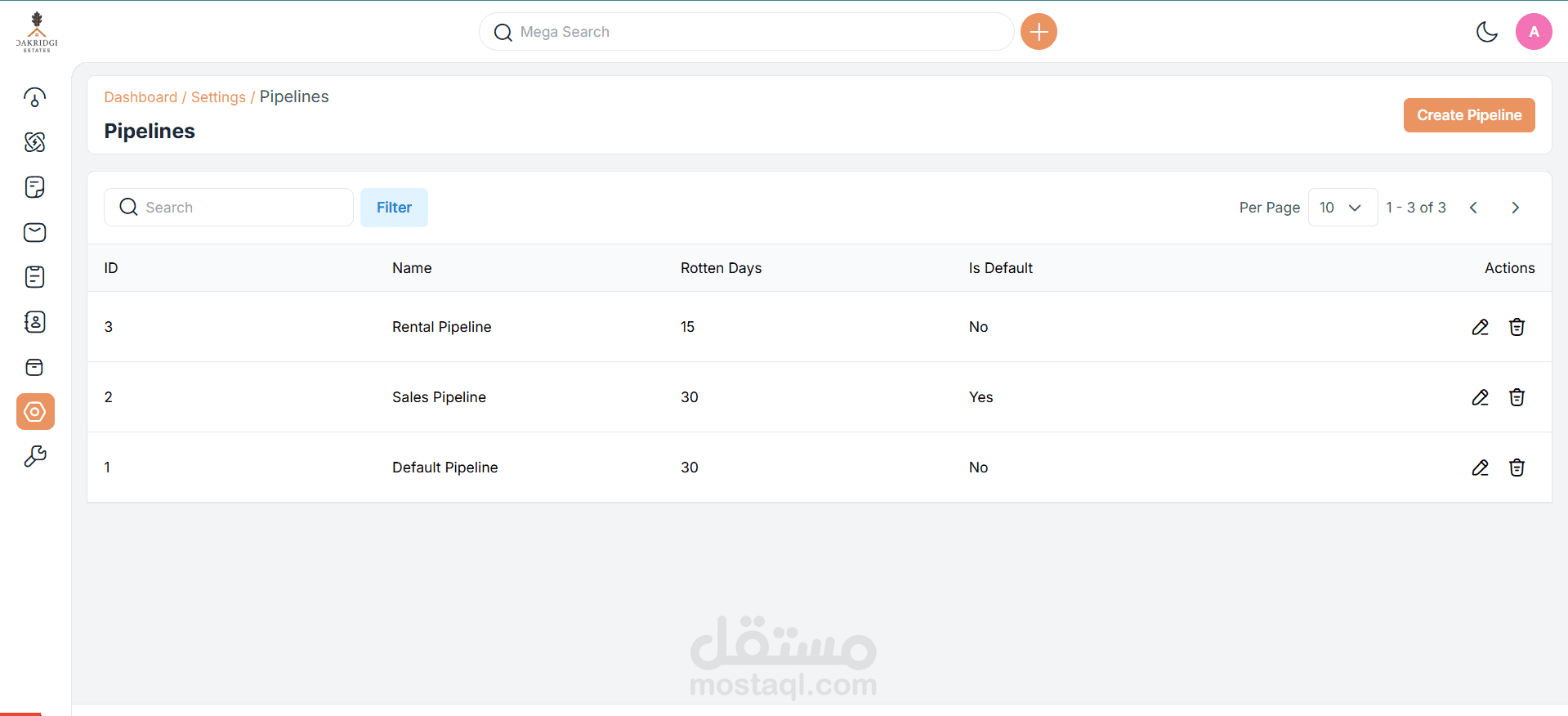1568x716 pixels.
Task: Click the wrench configuration sidebar icon
Action: 34,456
